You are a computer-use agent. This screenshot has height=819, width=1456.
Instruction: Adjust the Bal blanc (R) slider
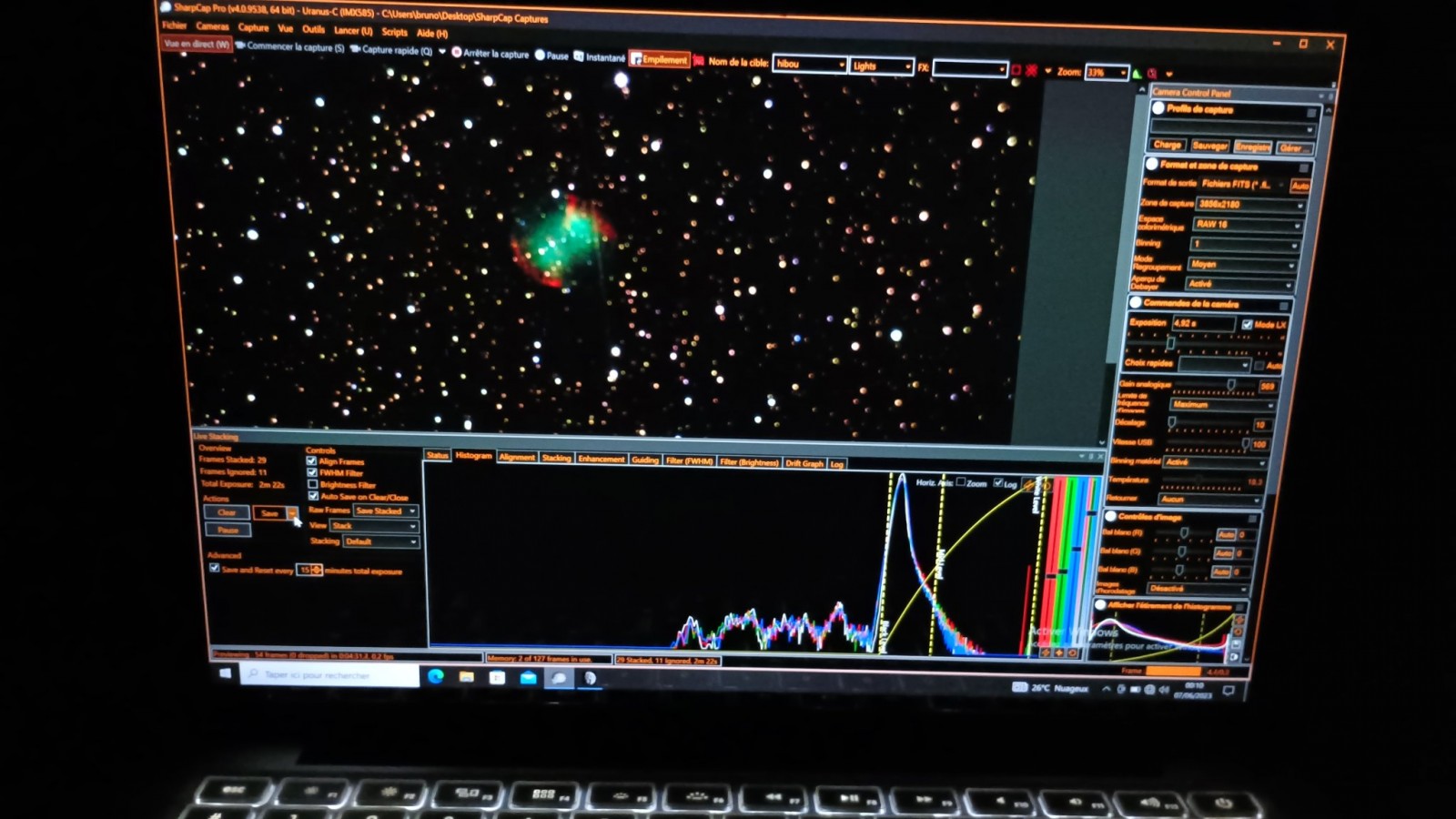[1183, 533]
